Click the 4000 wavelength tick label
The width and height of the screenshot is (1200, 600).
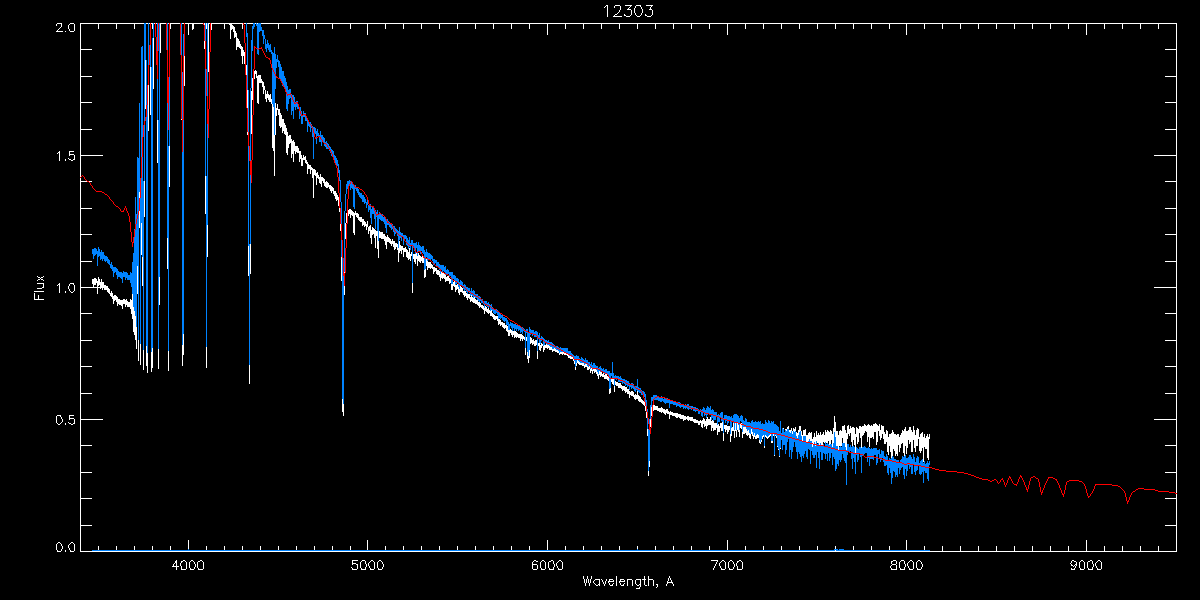click(x=187, y=566)
